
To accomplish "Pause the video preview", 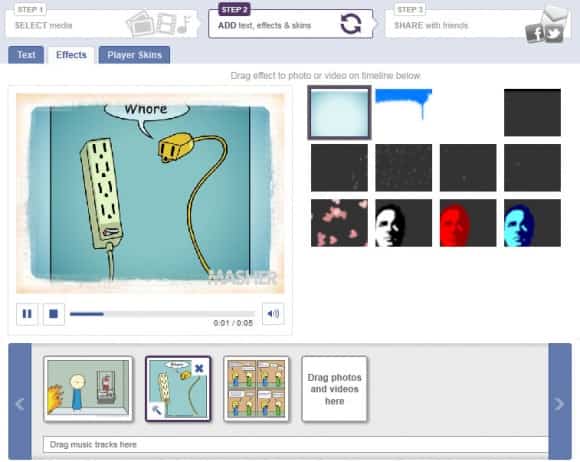I will pyautogui.click(x=27, y=314).
